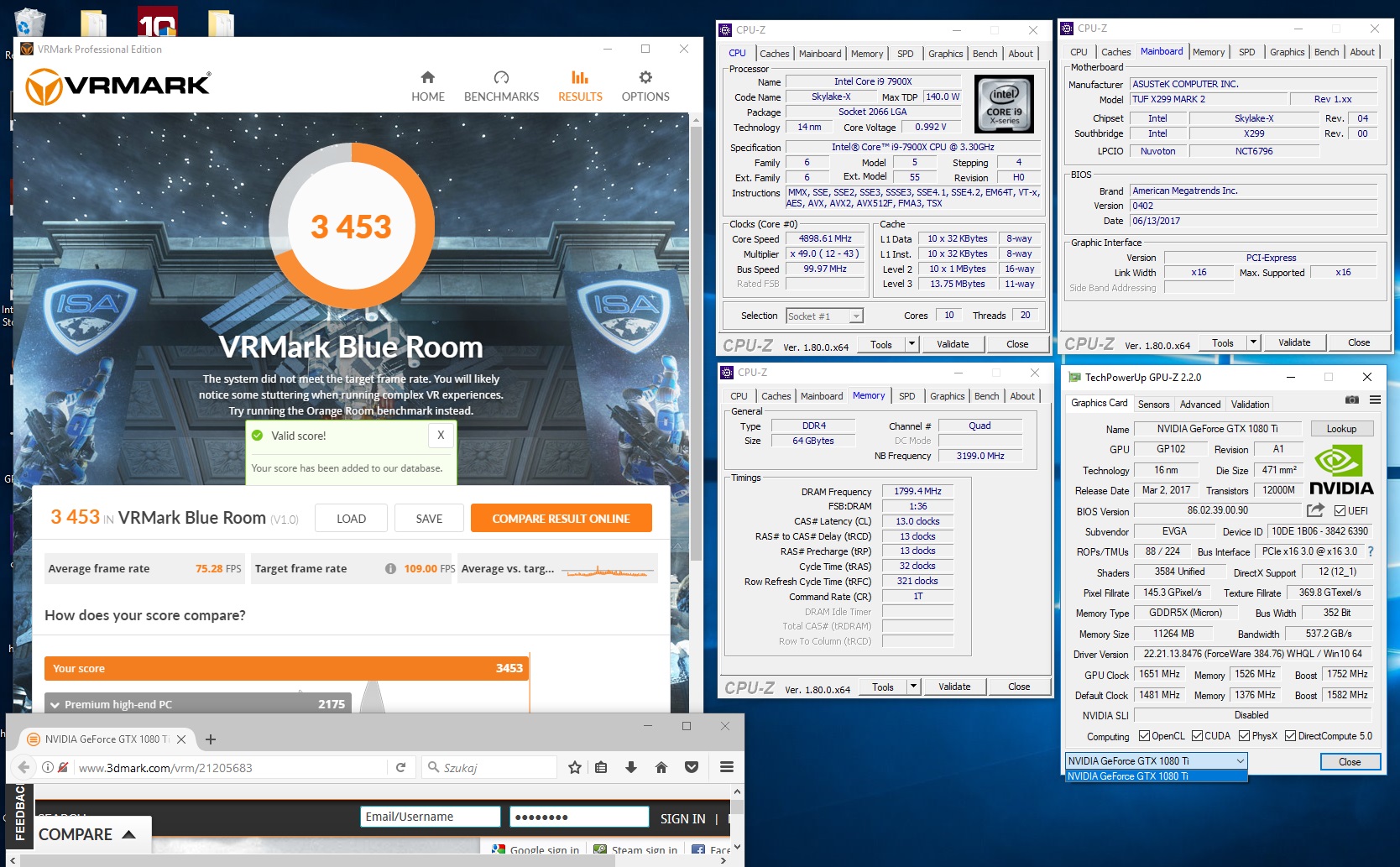Switch to Caches tab in CPU-Z CPU window
Screen dimensions: 1400x867
(x=774, y=54)
